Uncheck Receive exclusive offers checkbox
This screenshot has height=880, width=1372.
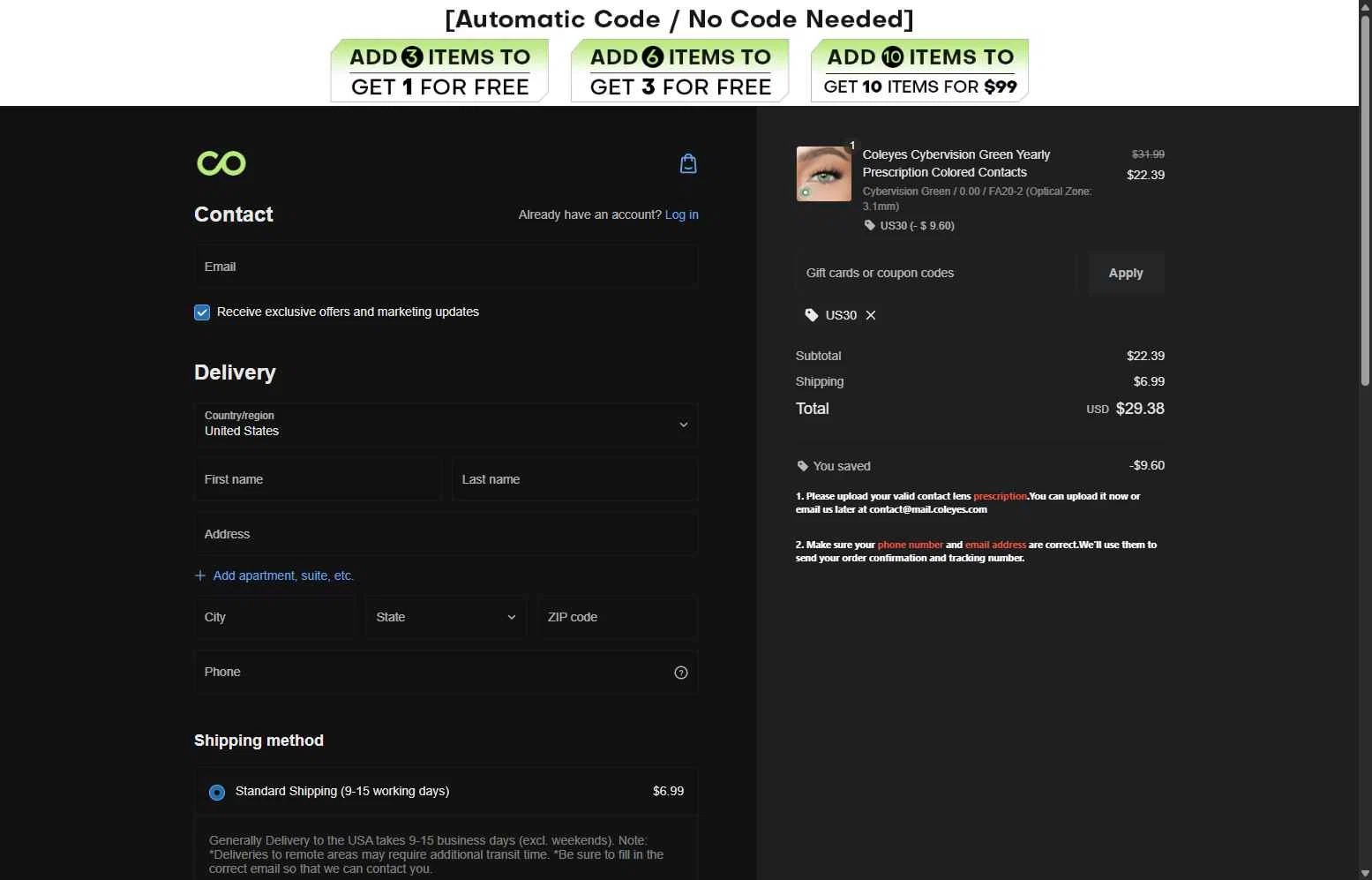pos(202,312)
